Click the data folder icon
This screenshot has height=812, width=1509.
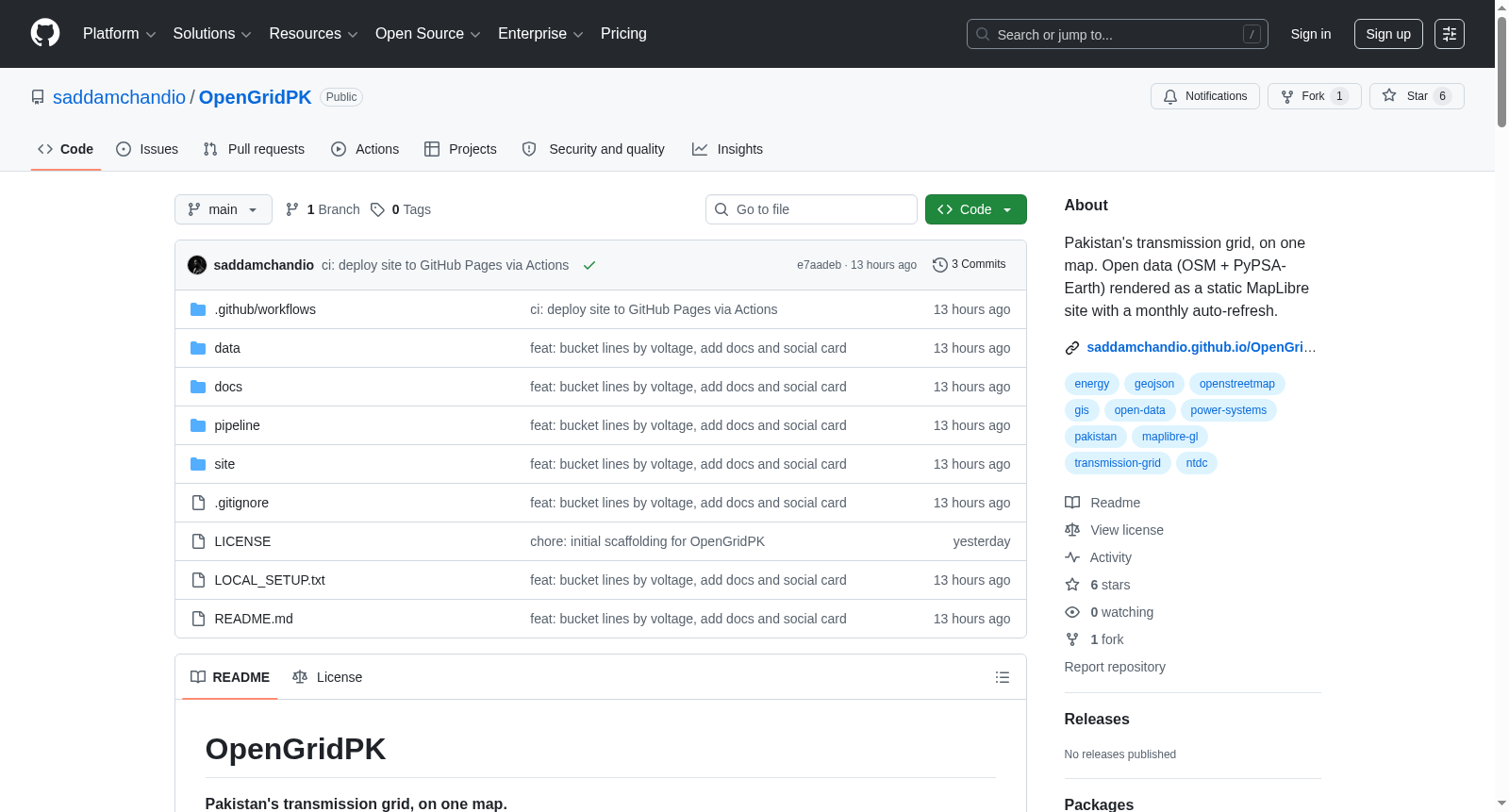(198, 348)
